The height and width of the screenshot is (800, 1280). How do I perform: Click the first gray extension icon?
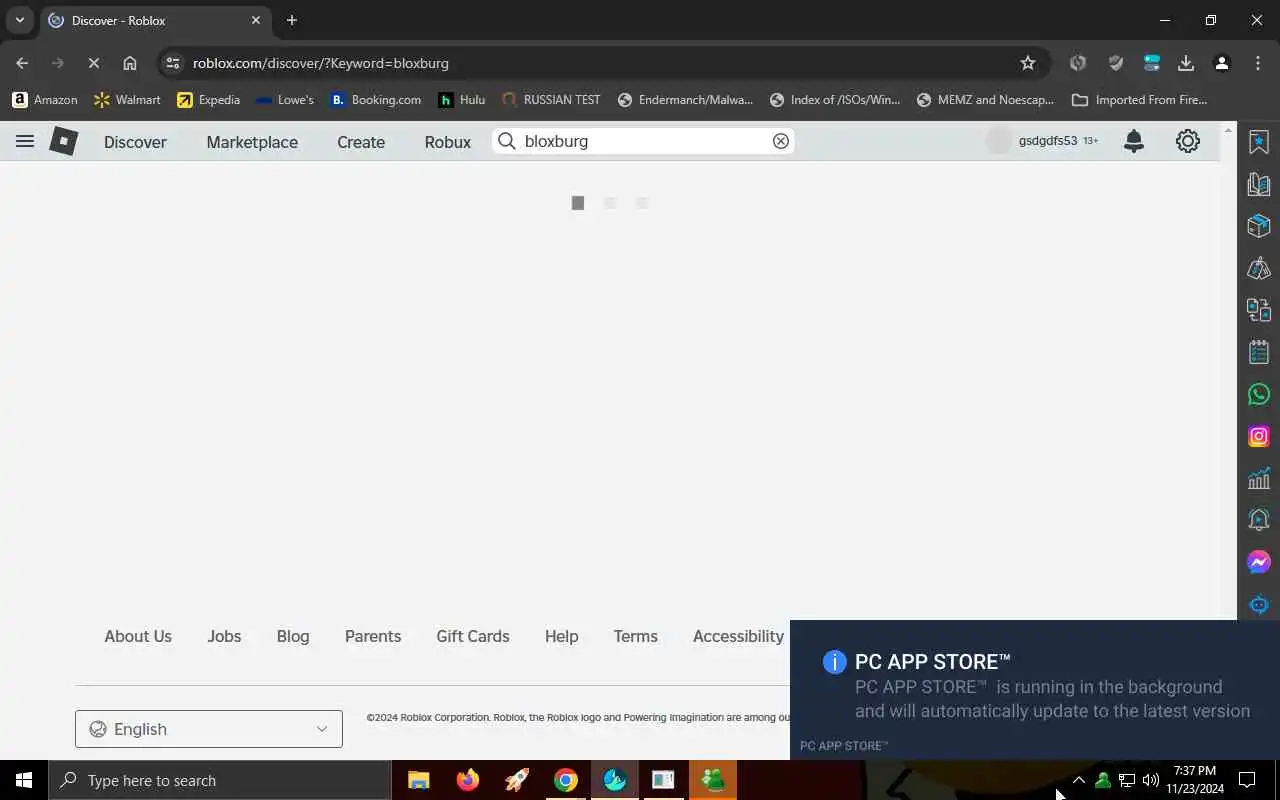click(1078, 63)
